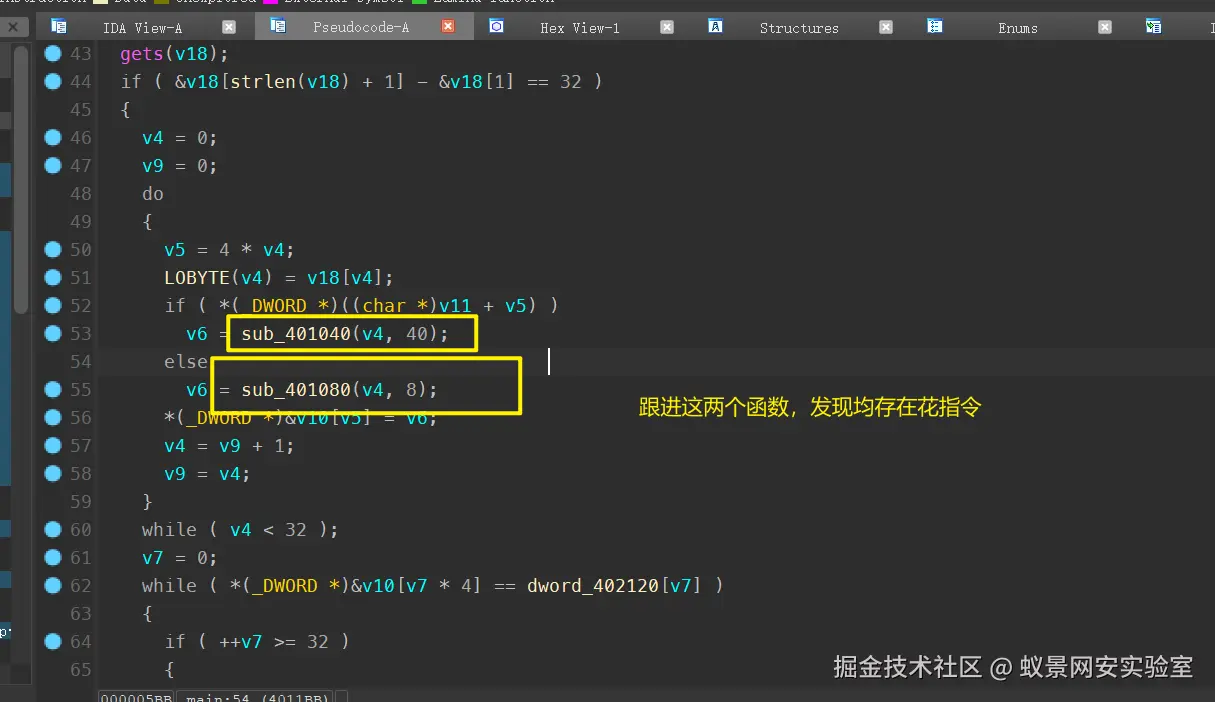Click the gets function name
Screen dimensions: 1215x702
pos(142,53)
